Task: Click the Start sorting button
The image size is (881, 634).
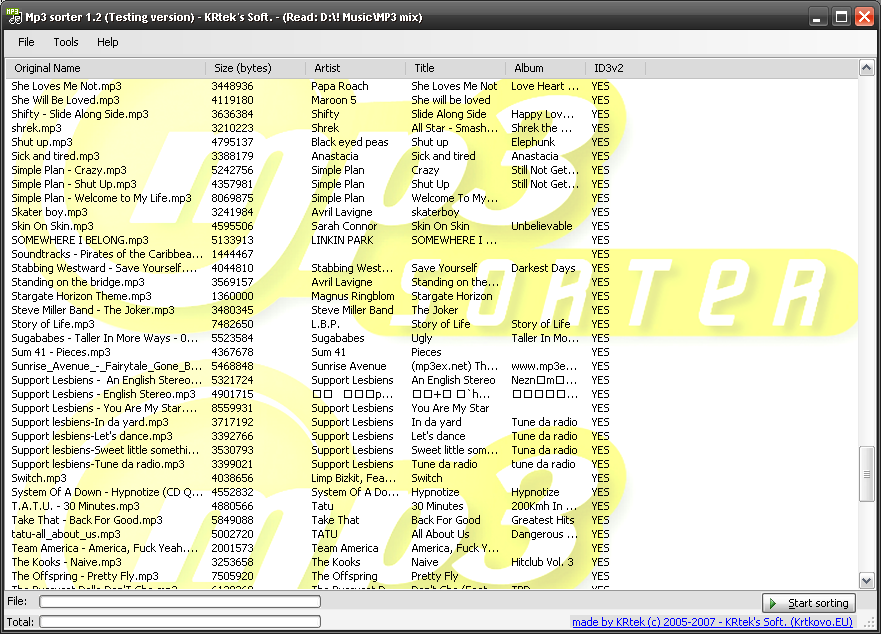Action: click(x=809, y=603)
